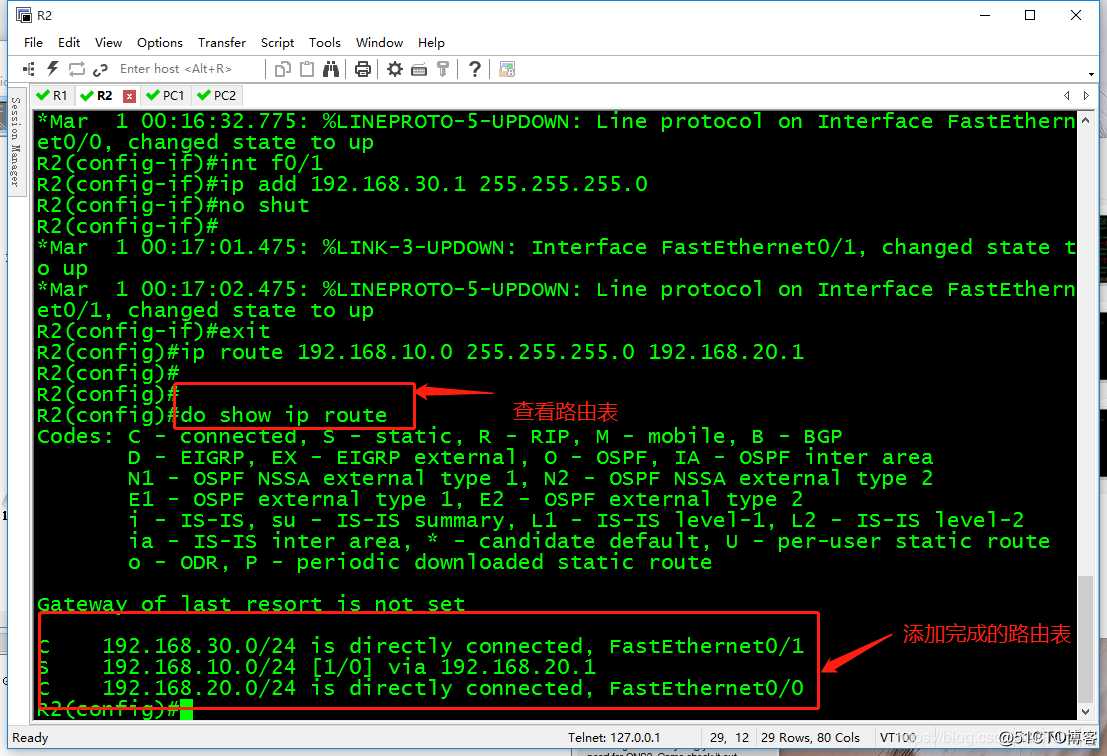Click the vertical scrollbar thumb

point(1085,639)
